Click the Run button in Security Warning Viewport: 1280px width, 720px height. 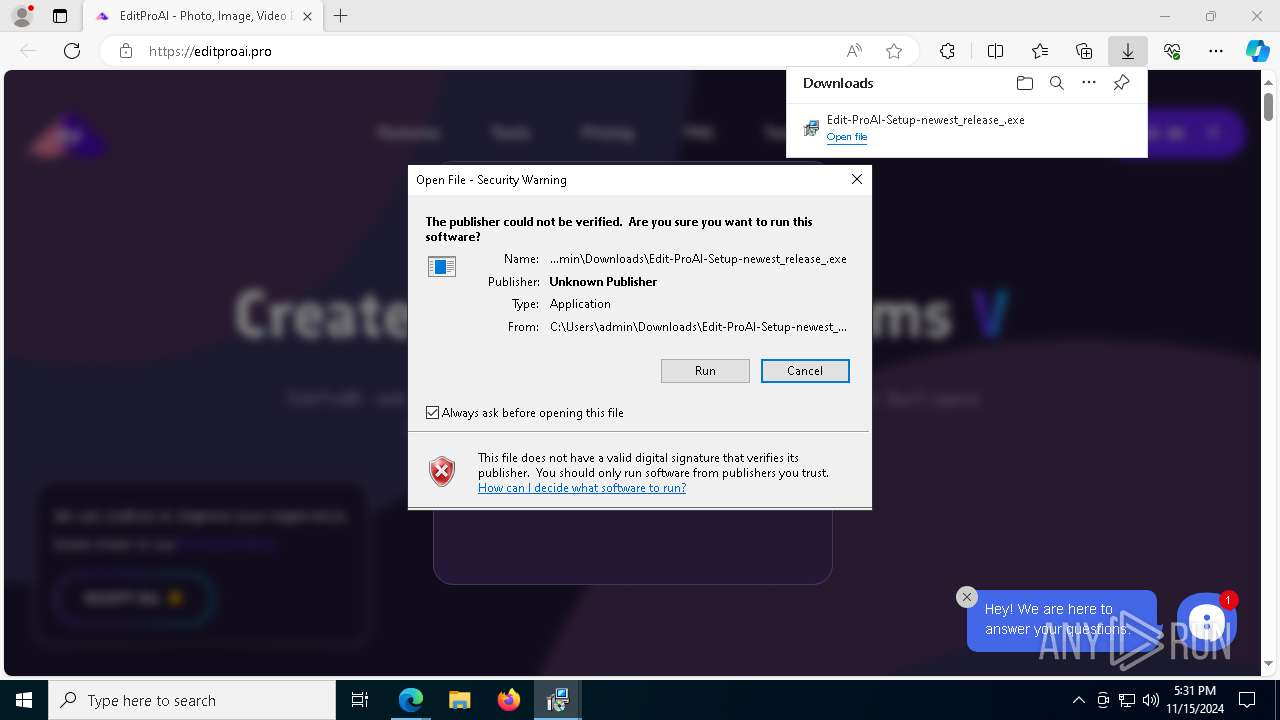[x=705, y=371]
